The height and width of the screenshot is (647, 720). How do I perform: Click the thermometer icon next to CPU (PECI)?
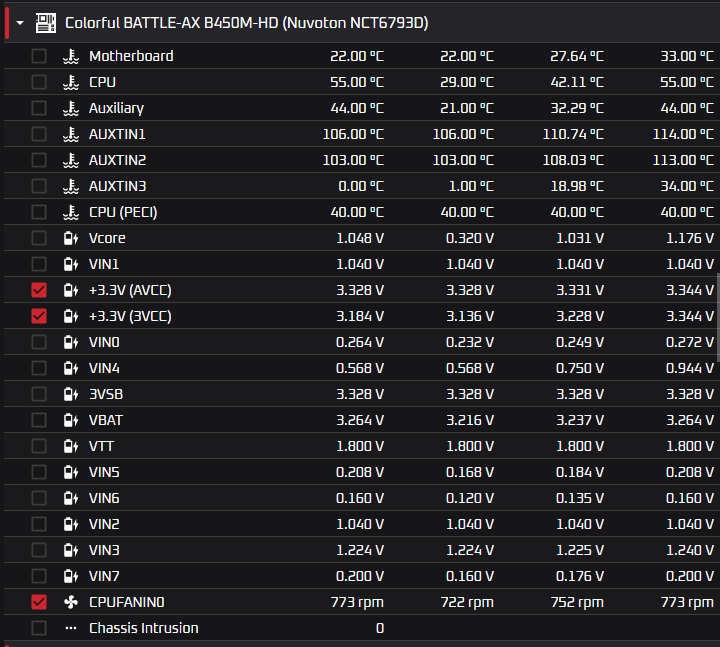coord(70,212)
